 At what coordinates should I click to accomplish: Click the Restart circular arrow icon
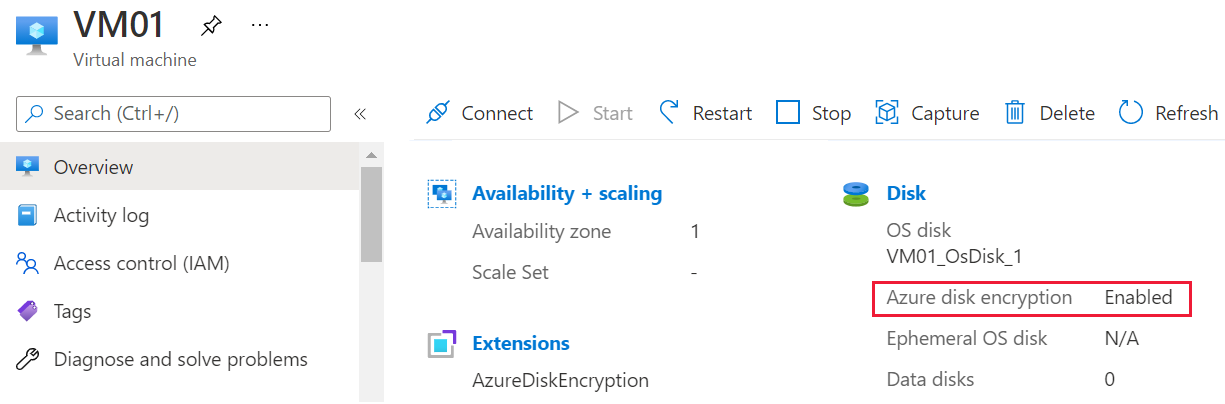tap(669, 112)
